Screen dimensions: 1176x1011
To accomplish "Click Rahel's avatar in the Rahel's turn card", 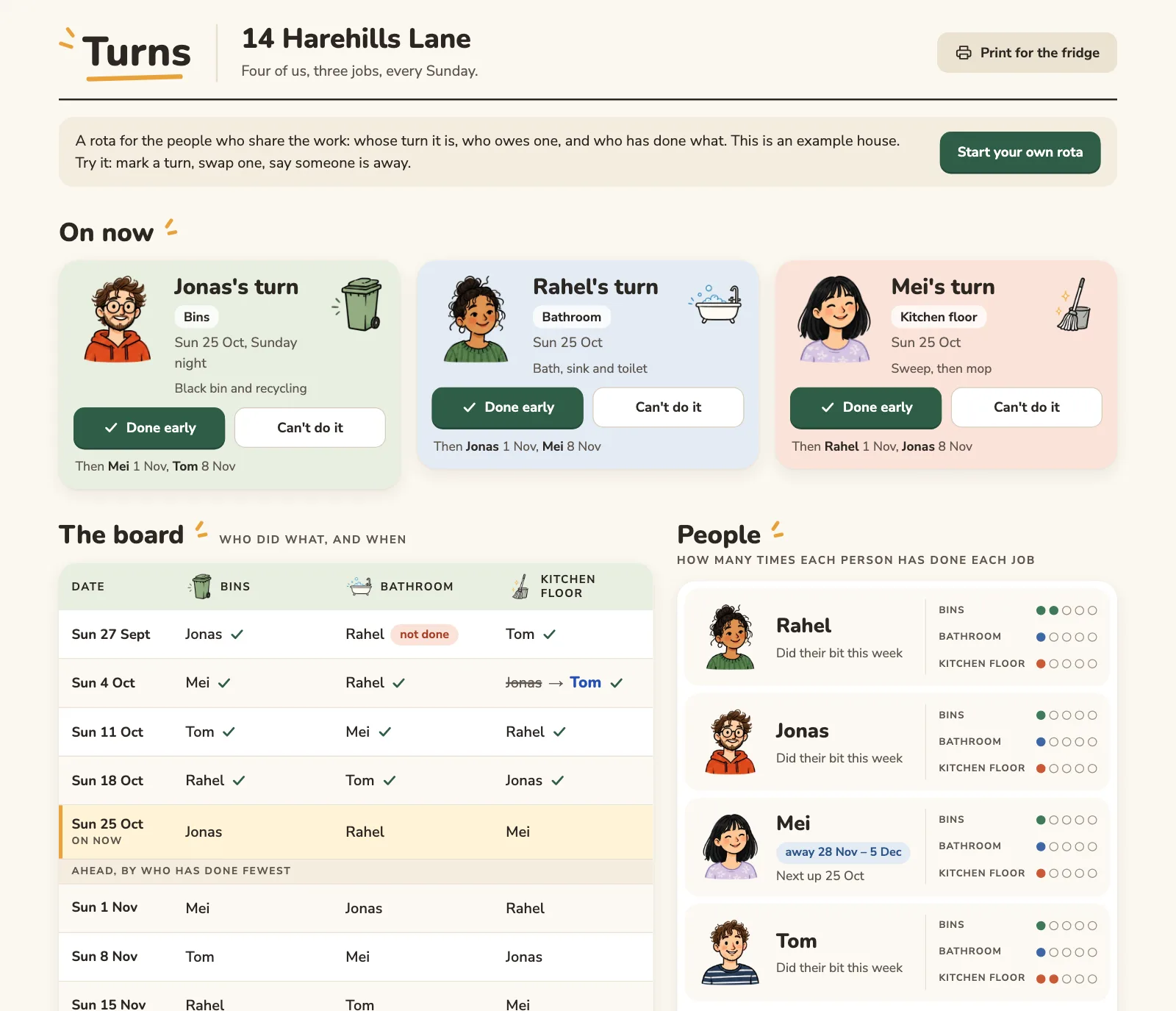I will point(476,319).
